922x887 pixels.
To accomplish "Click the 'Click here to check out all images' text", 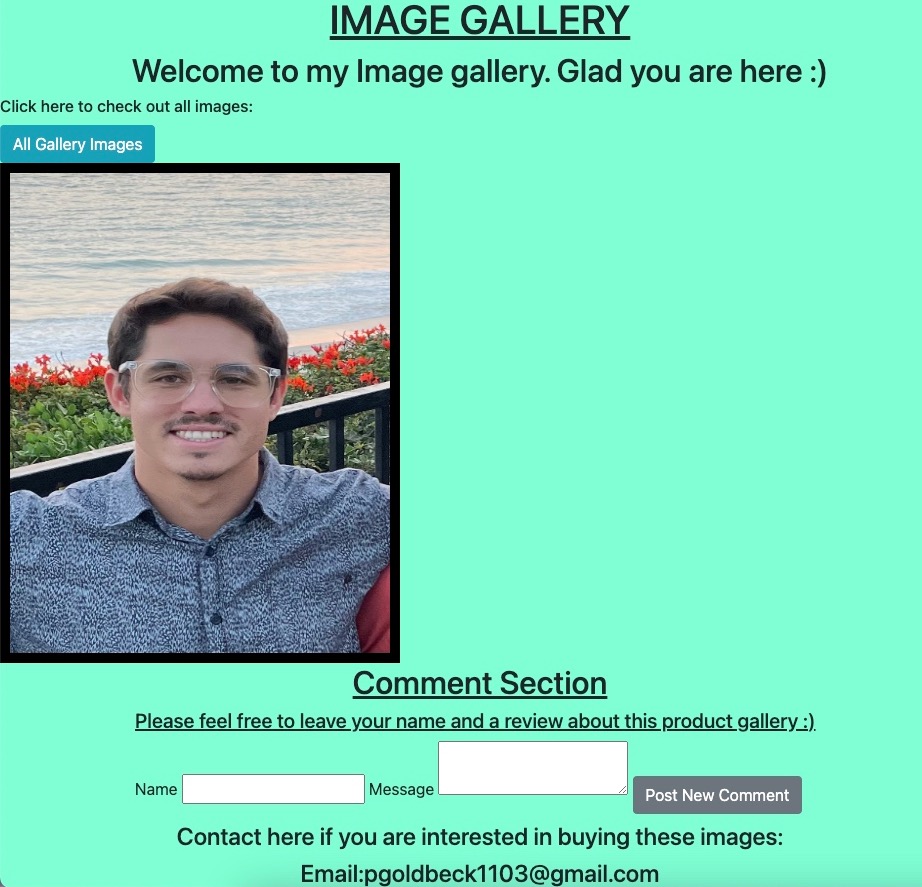I will coord(126,106).
